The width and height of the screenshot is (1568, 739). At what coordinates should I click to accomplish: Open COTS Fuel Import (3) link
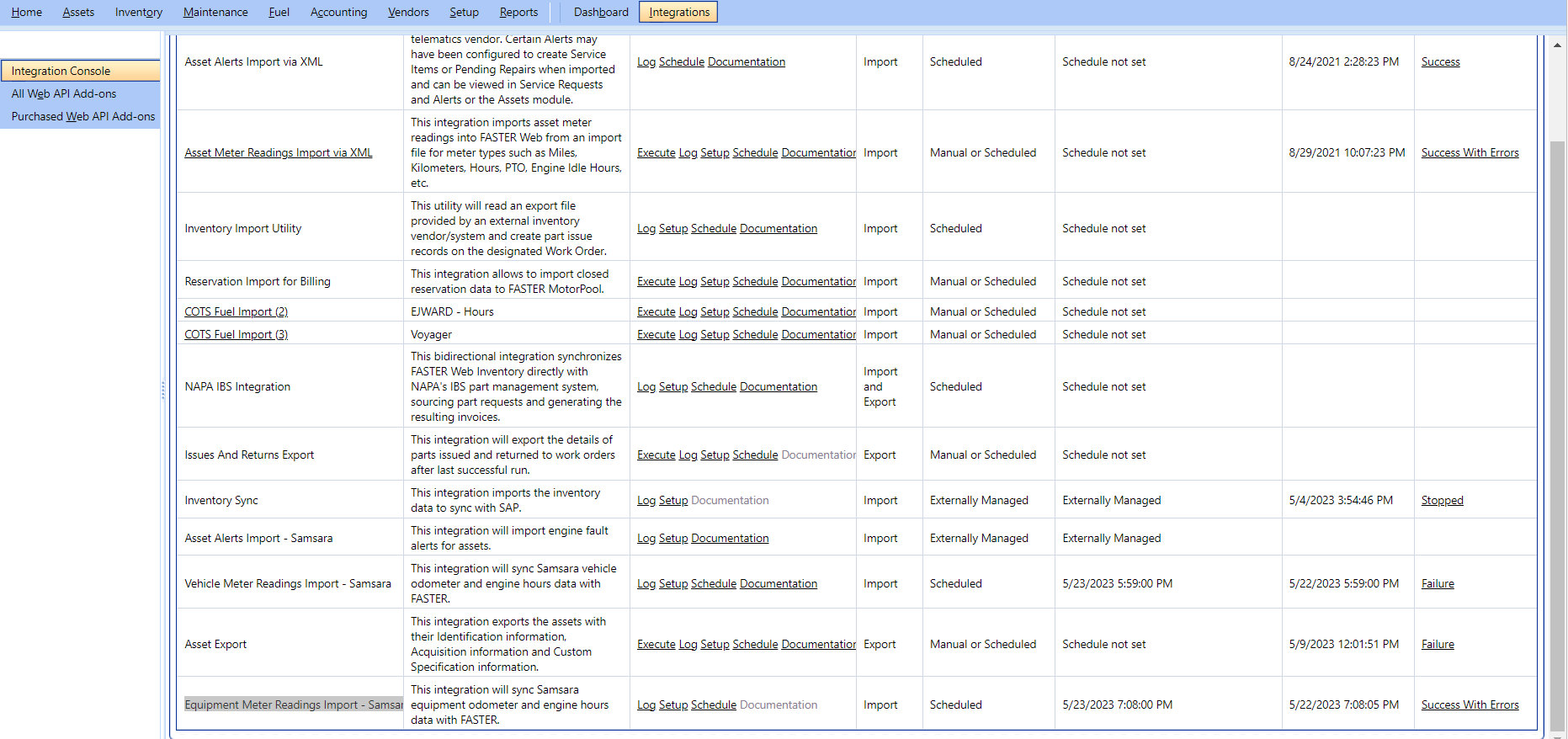pos(237,334)
